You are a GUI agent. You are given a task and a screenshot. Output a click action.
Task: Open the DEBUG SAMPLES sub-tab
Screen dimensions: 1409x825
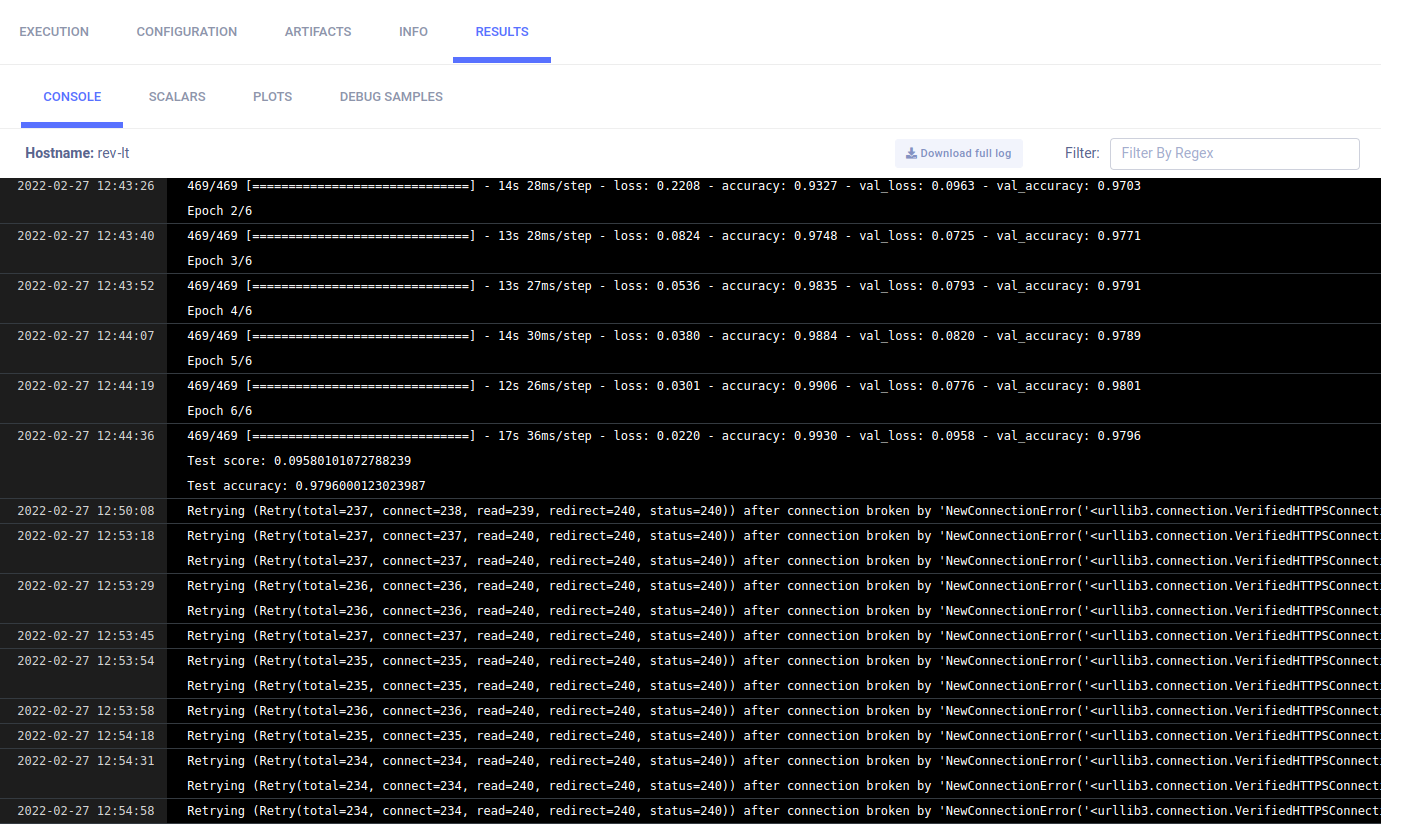pos(391,97)
